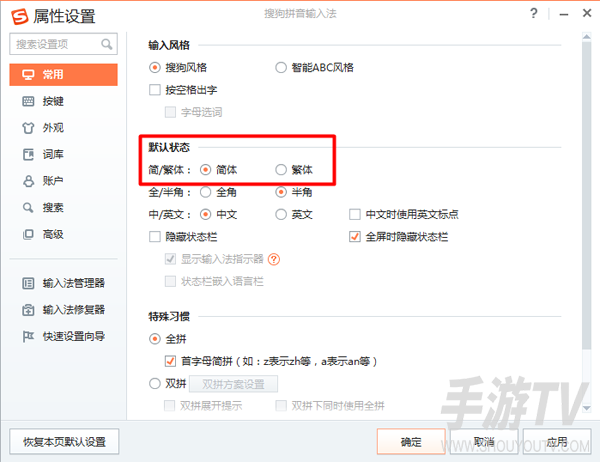
Task: Open the 搜索 settings page
Action: point(63,208)
